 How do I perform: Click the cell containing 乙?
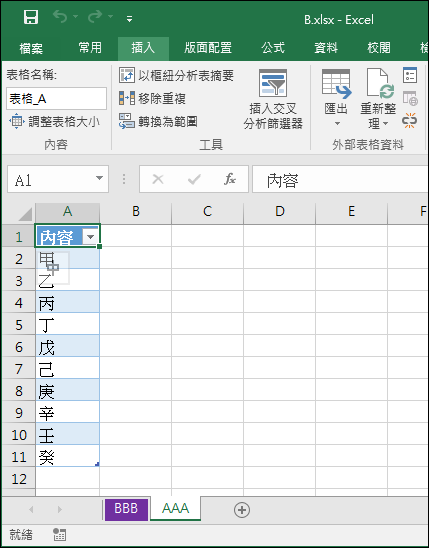pyautogui.click(x=67, y=281)
